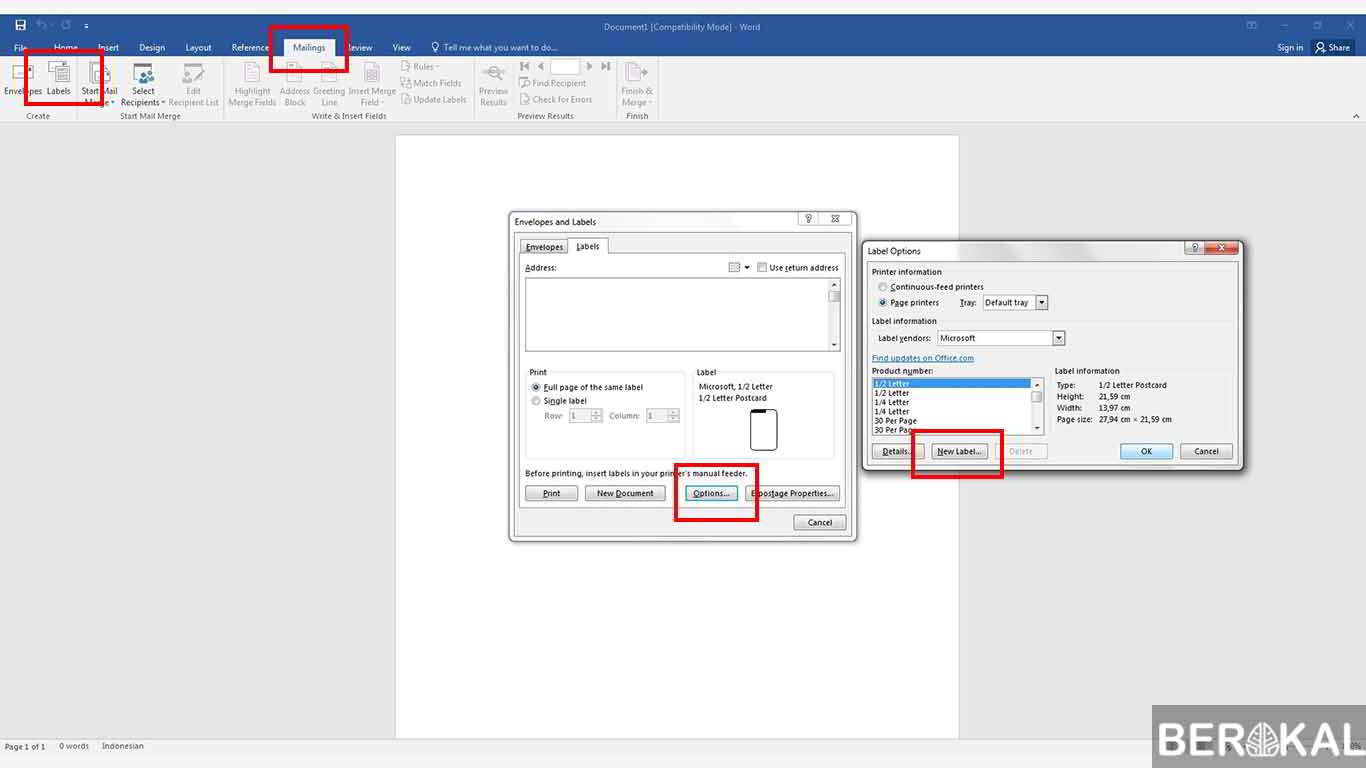Click the Print button
1366x768 pixels.
click(x=551, y=493)
